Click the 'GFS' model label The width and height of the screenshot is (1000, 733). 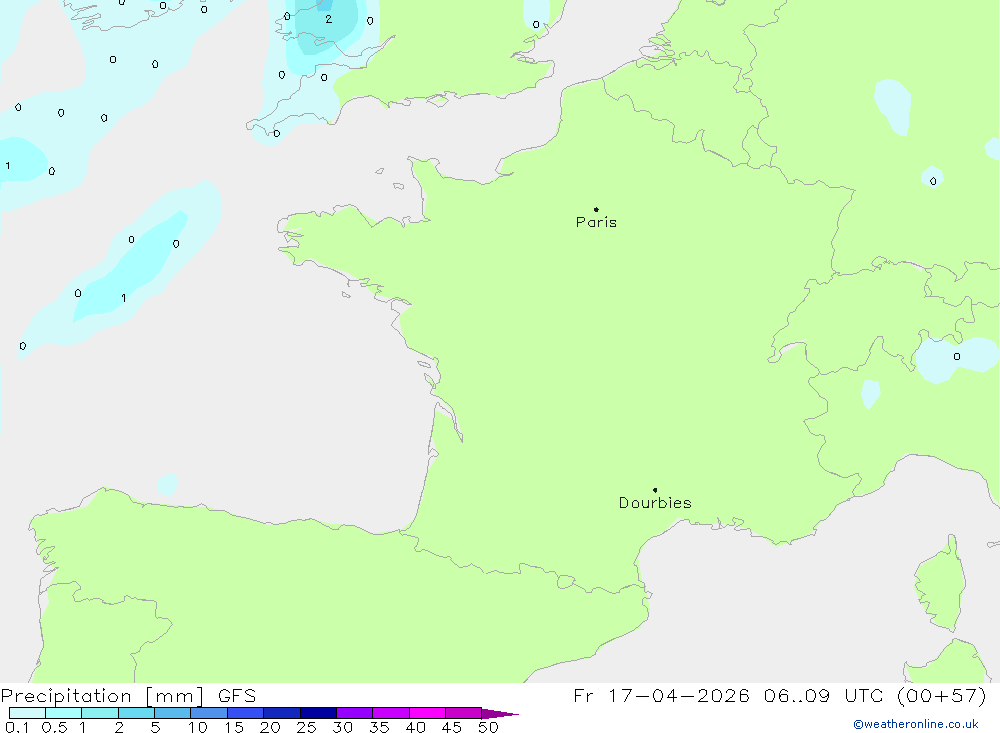pos(237,696)
